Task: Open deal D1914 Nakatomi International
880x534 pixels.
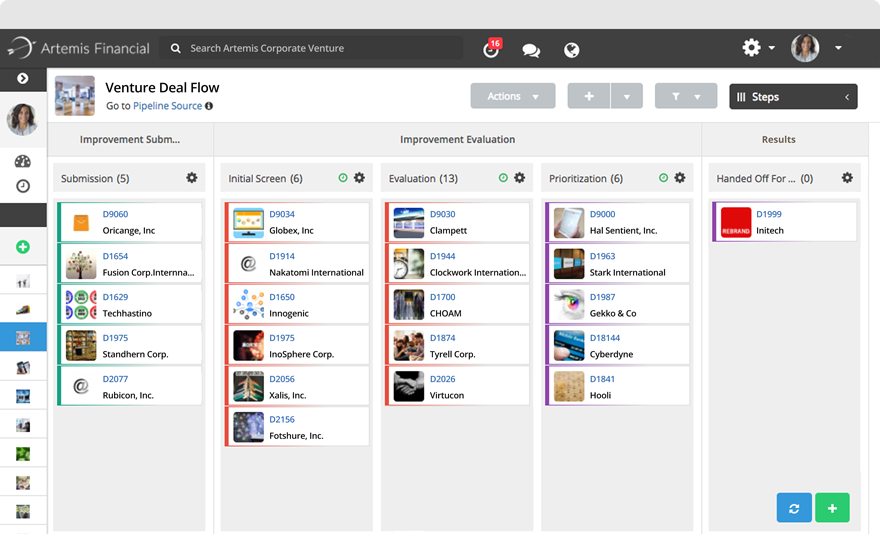Action: [x=297, y=264]
